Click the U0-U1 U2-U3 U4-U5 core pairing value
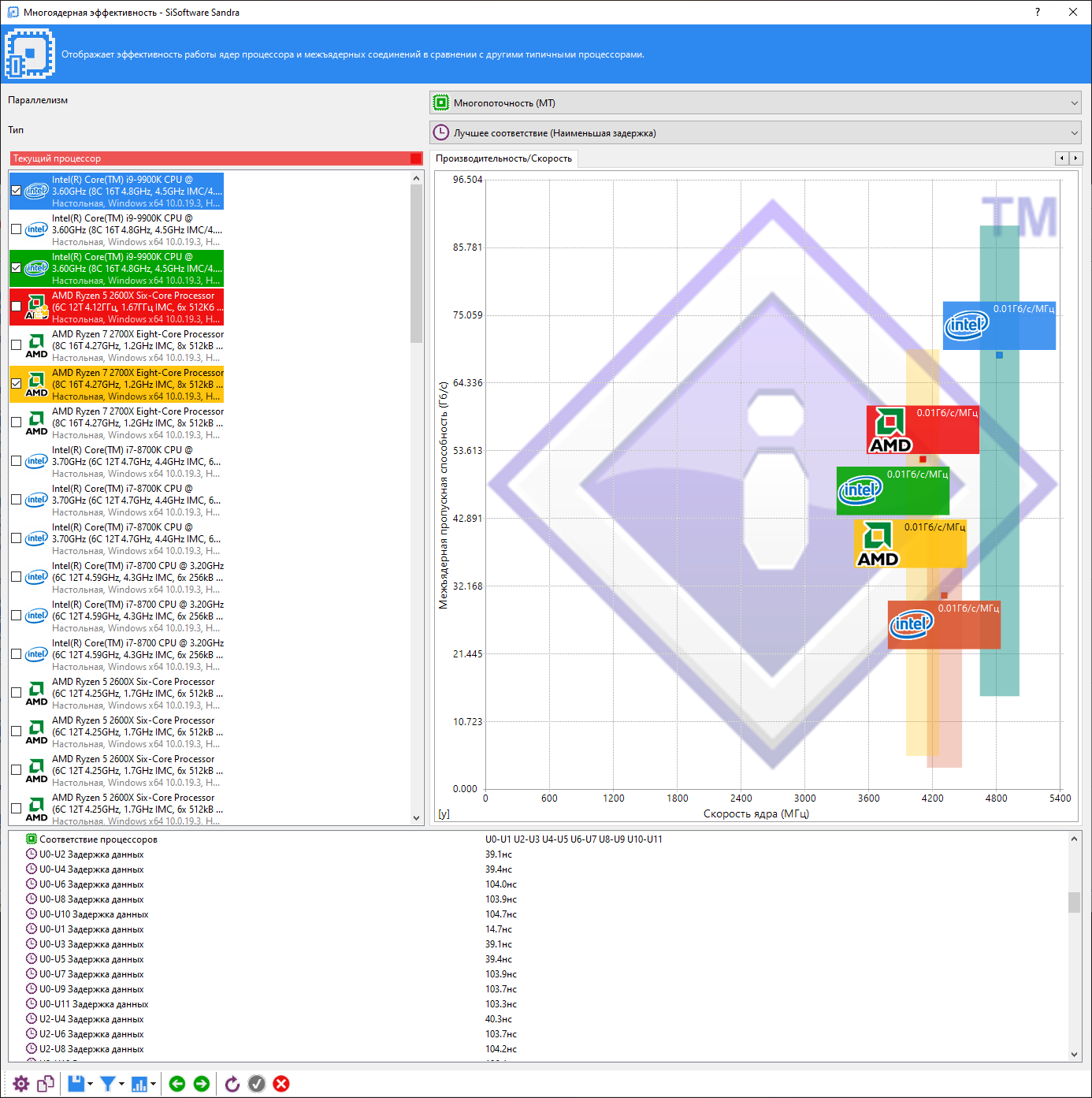 [574, 839]
